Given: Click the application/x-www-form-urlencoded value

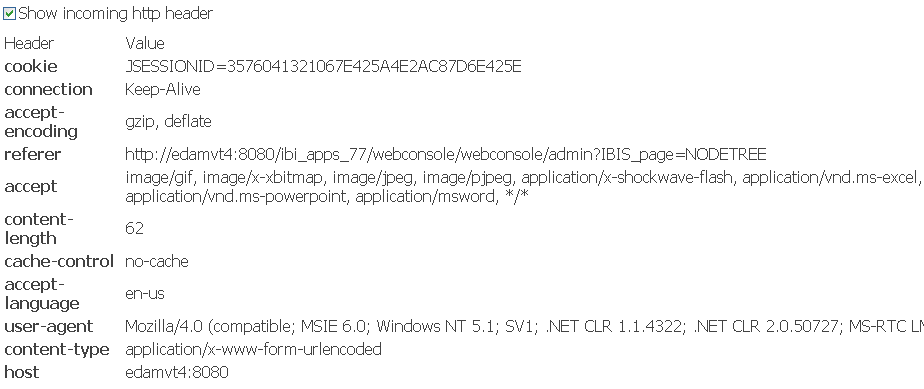Looking at the screenshot, I should (x=253, y=349).
